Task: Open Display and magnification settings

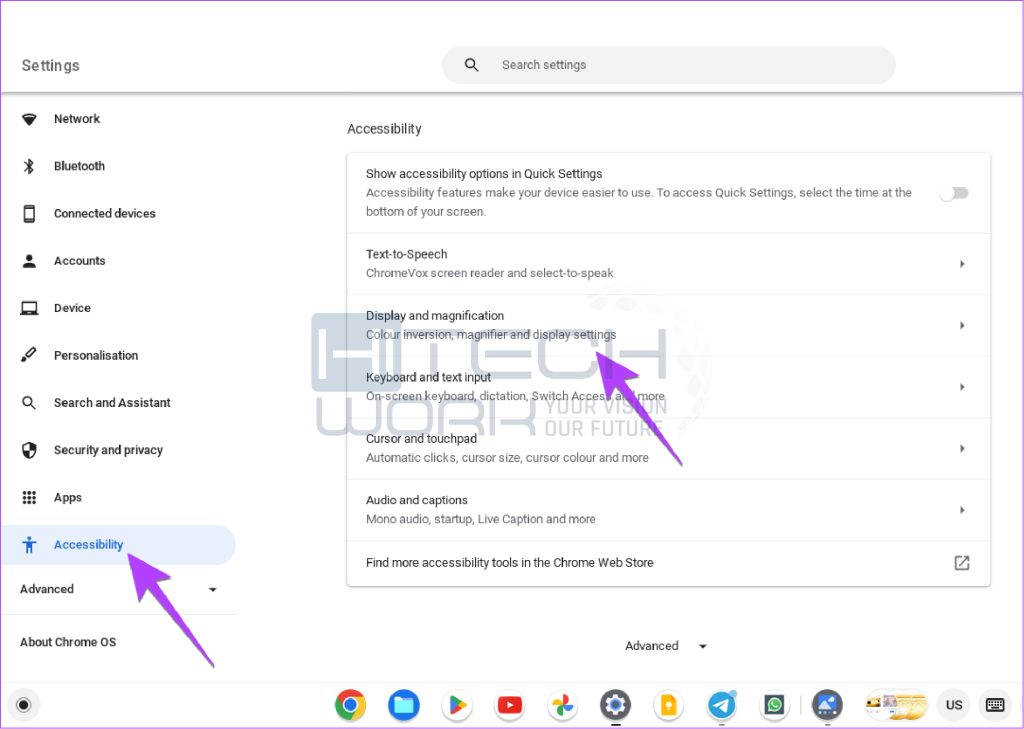Action: point(668,325)
